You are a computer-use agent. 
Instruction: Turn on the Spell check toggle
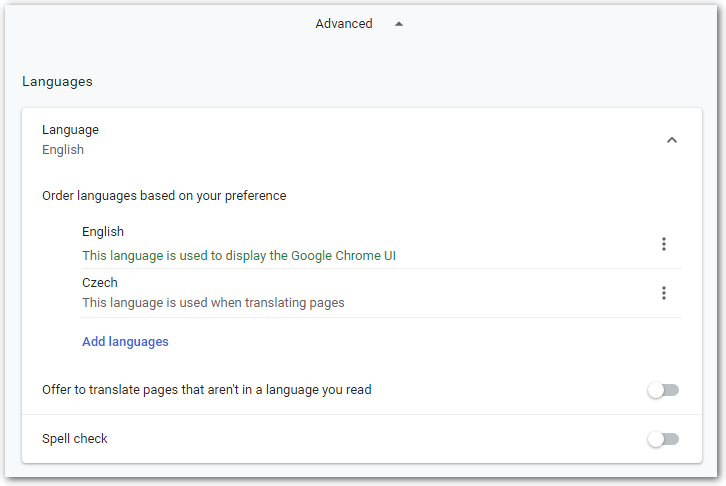pyautogui.click(x=662, y=439)
